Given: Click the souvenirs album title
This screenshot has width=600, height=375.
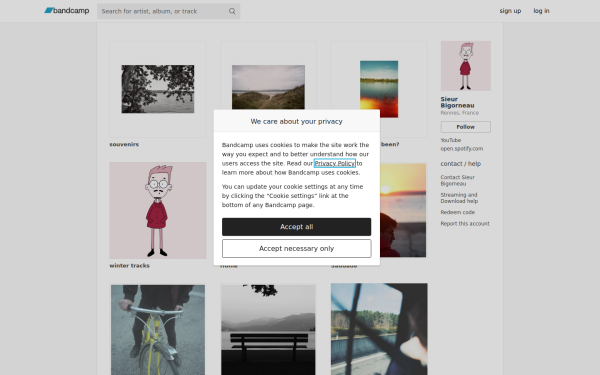Looking at the screenshot, I should (124, 144).
